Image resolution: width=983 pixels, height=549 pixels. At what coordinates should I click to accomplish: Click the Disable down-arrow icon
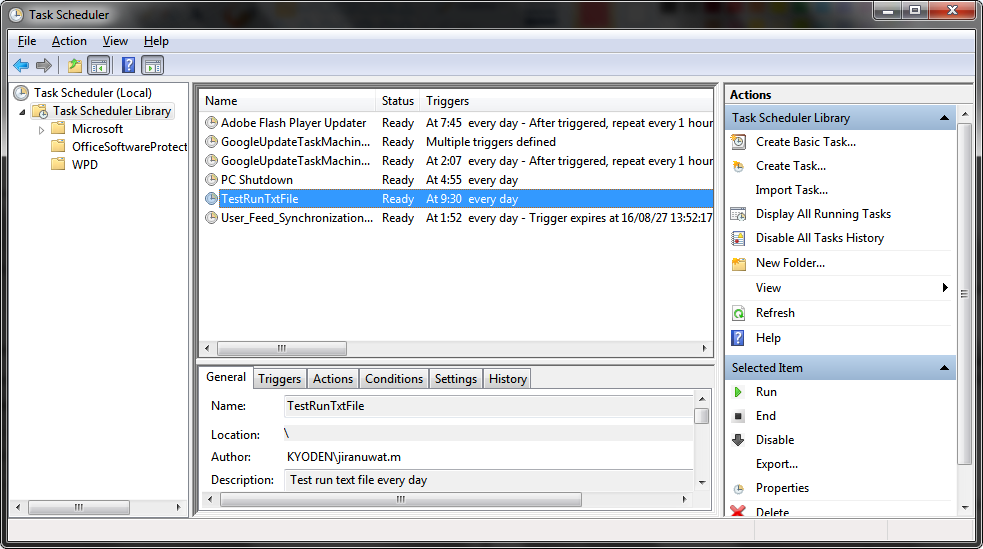739,440
